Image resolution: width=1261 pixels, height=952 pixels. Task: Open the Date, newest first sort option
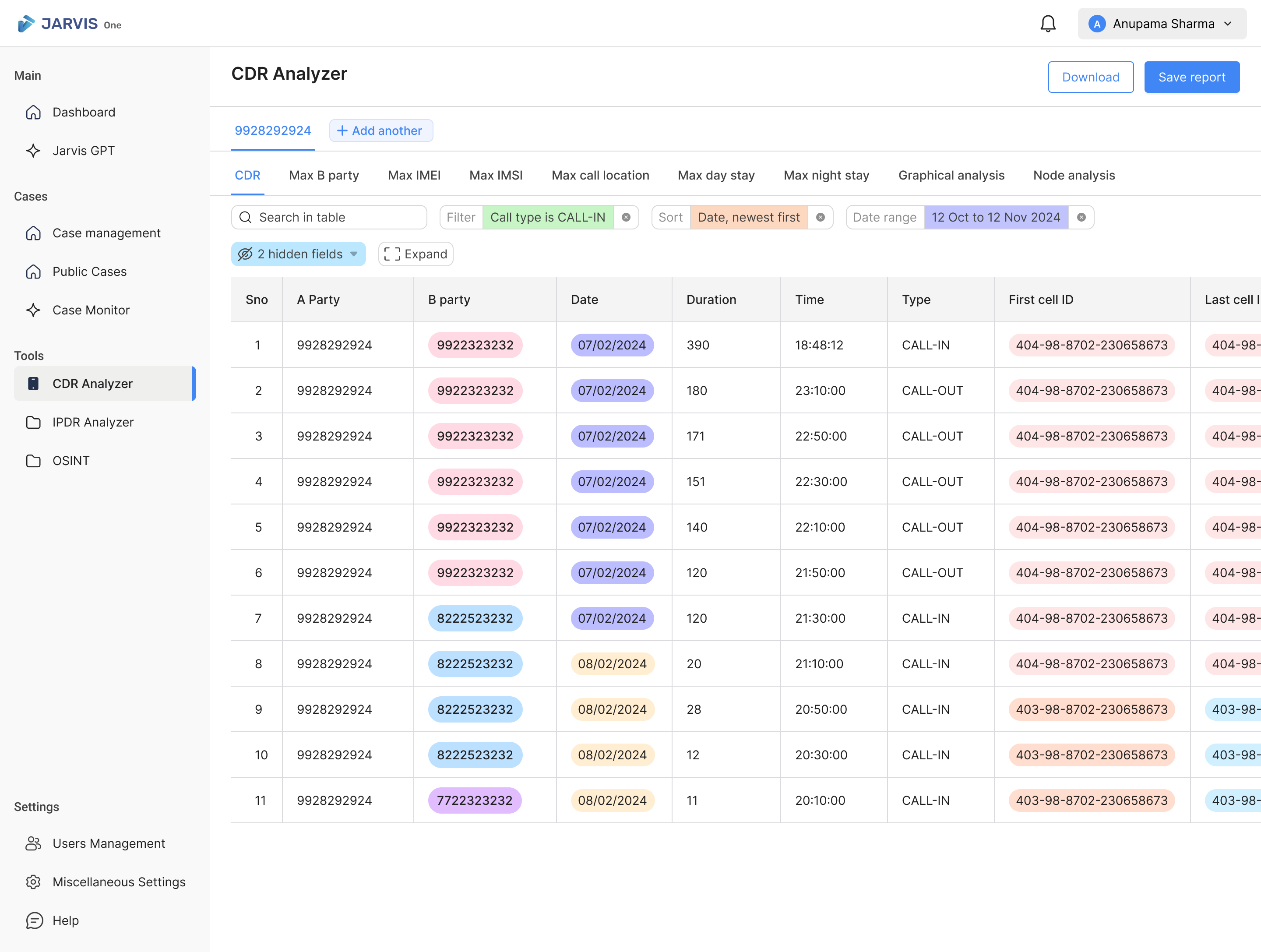coord(749,217)
